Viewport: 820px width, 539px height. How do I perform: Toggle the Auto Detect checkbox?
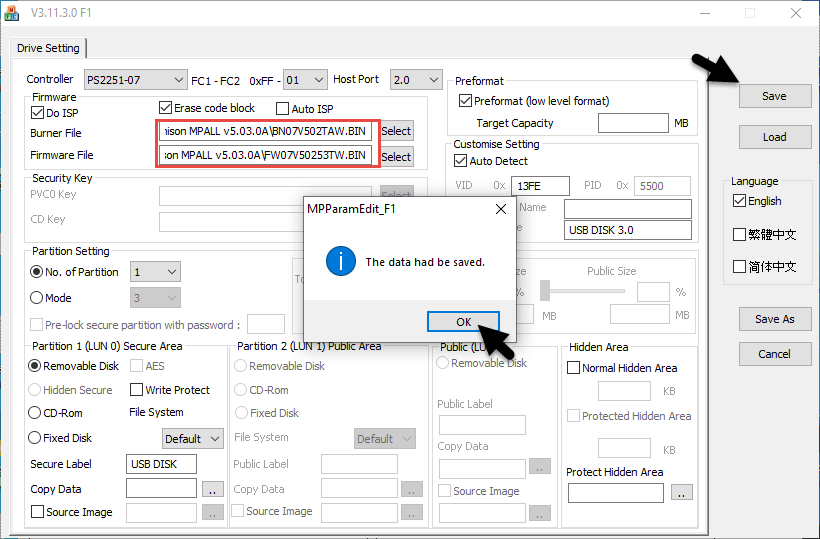(x=460, y=160)
